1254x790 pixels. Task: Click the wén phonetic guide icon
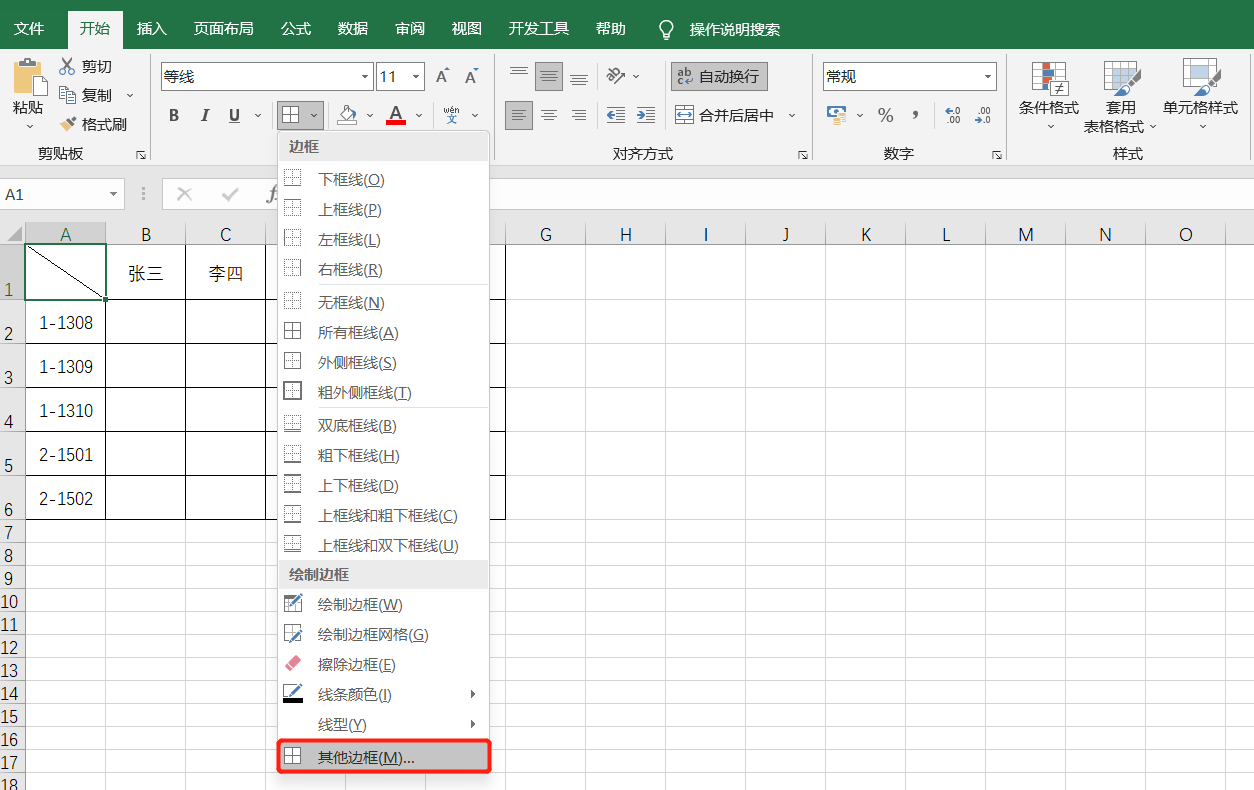click(451, 115)
